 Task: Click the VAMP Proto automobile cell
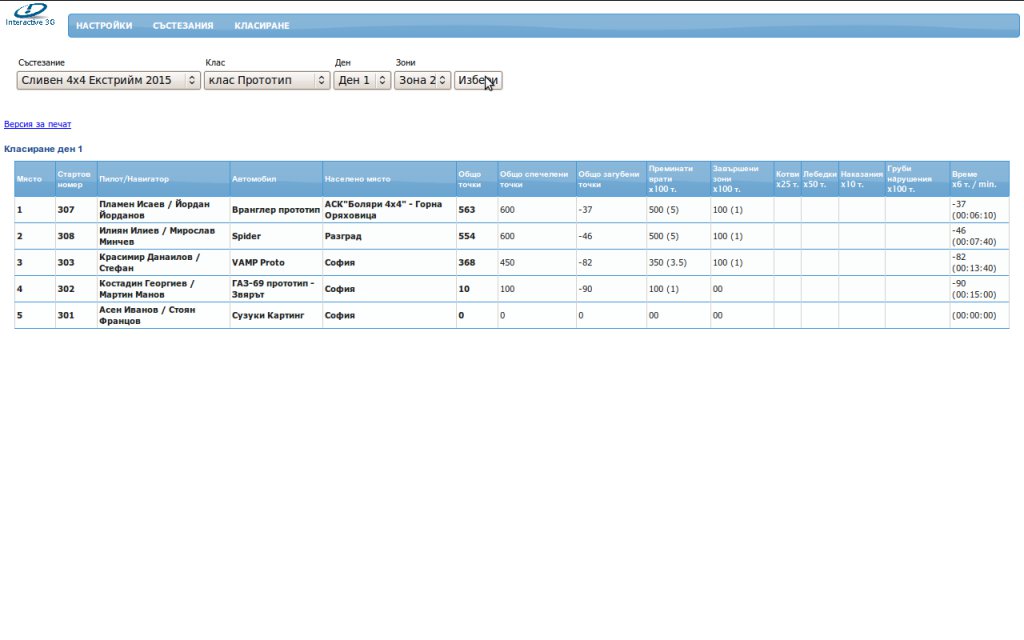pos(258,263)
